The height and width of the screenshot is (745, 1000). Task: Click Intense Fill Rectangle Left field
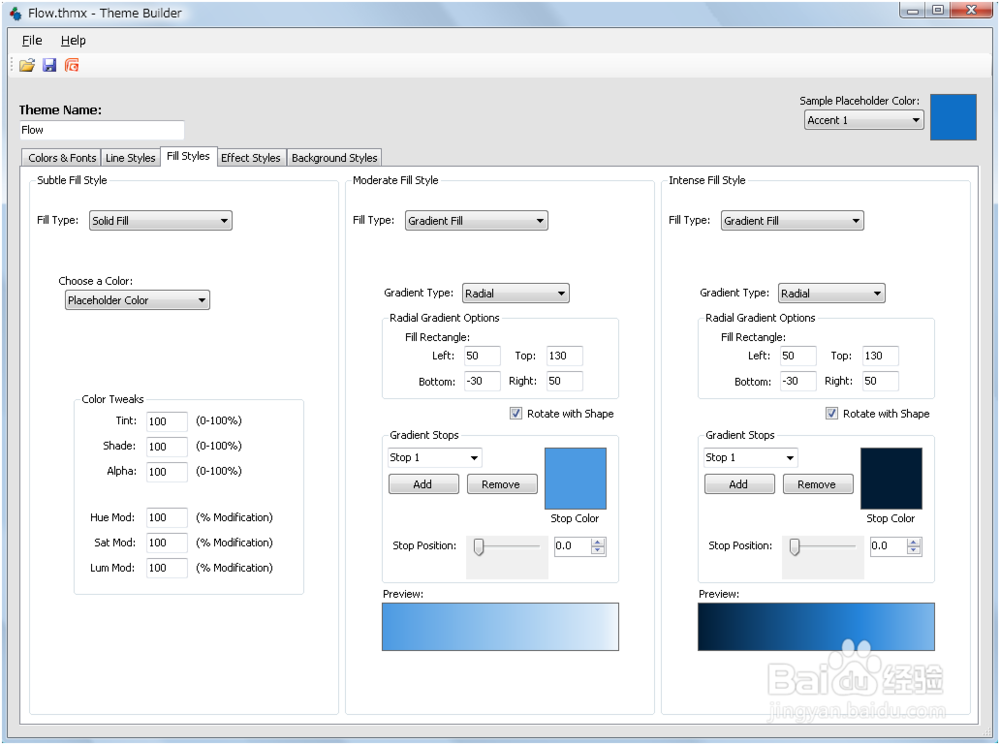(798, 356)
